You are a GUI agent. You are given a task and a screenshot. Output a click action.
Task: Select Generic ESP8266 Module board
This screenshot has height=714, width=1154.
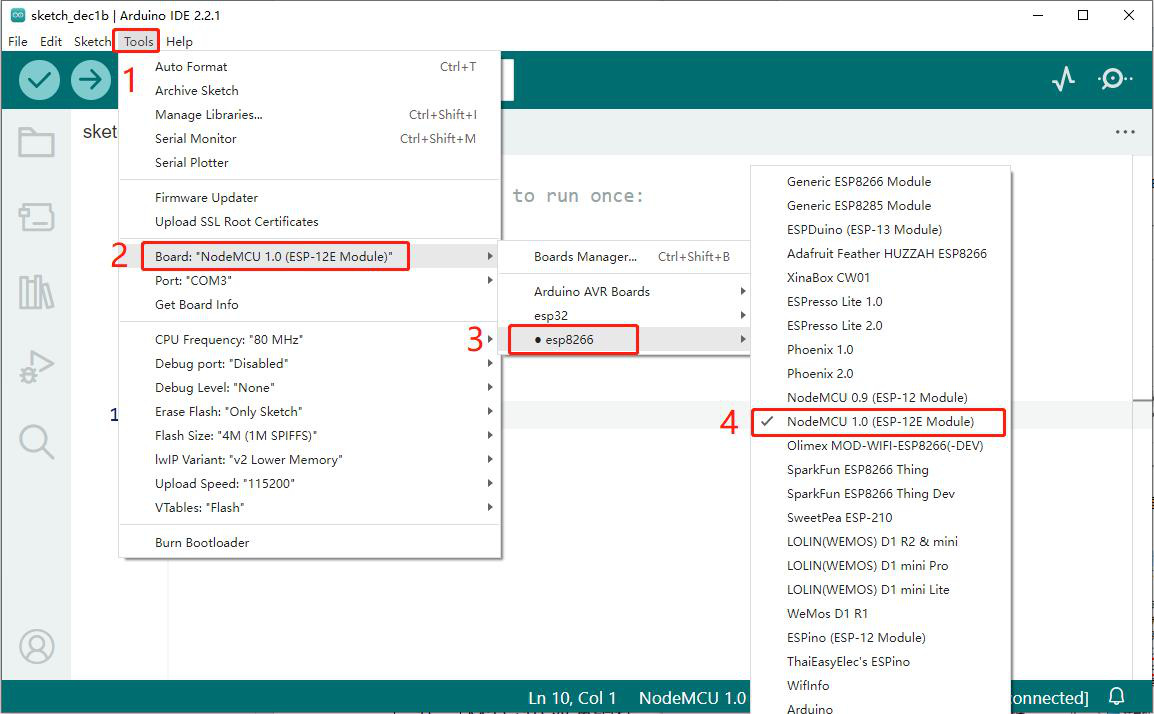[880, 181]
